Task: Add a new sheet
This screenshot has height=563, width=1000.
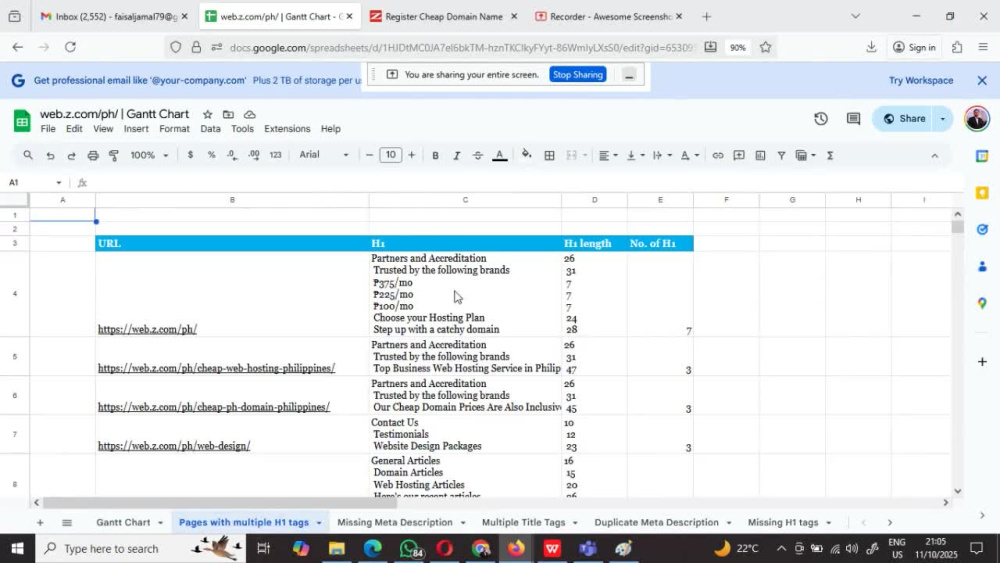Action: pos(40,523)
